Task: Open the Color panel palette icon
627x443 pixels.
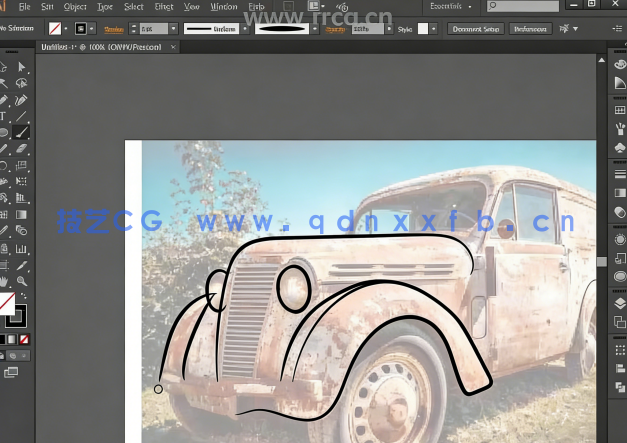Action: click(x=619, y=64)
